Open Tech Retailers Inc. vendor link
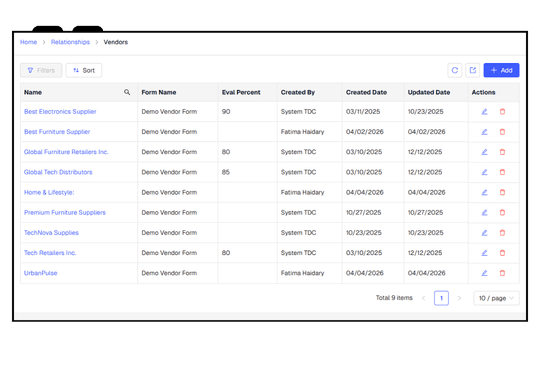 [50, 253]
